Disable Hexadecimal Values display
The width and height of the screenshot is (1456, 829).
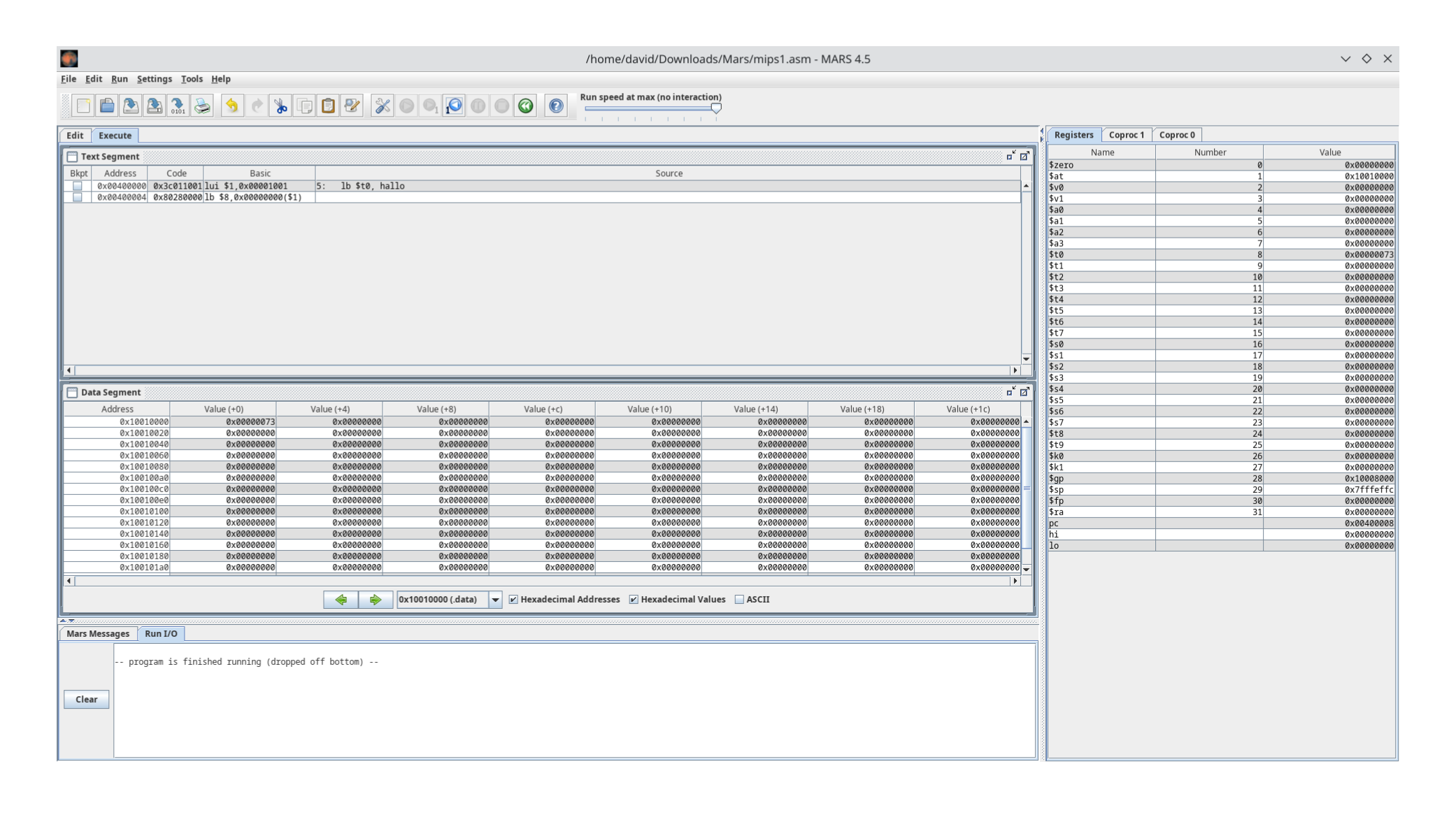pyautogui.click(x=634, y=599)
